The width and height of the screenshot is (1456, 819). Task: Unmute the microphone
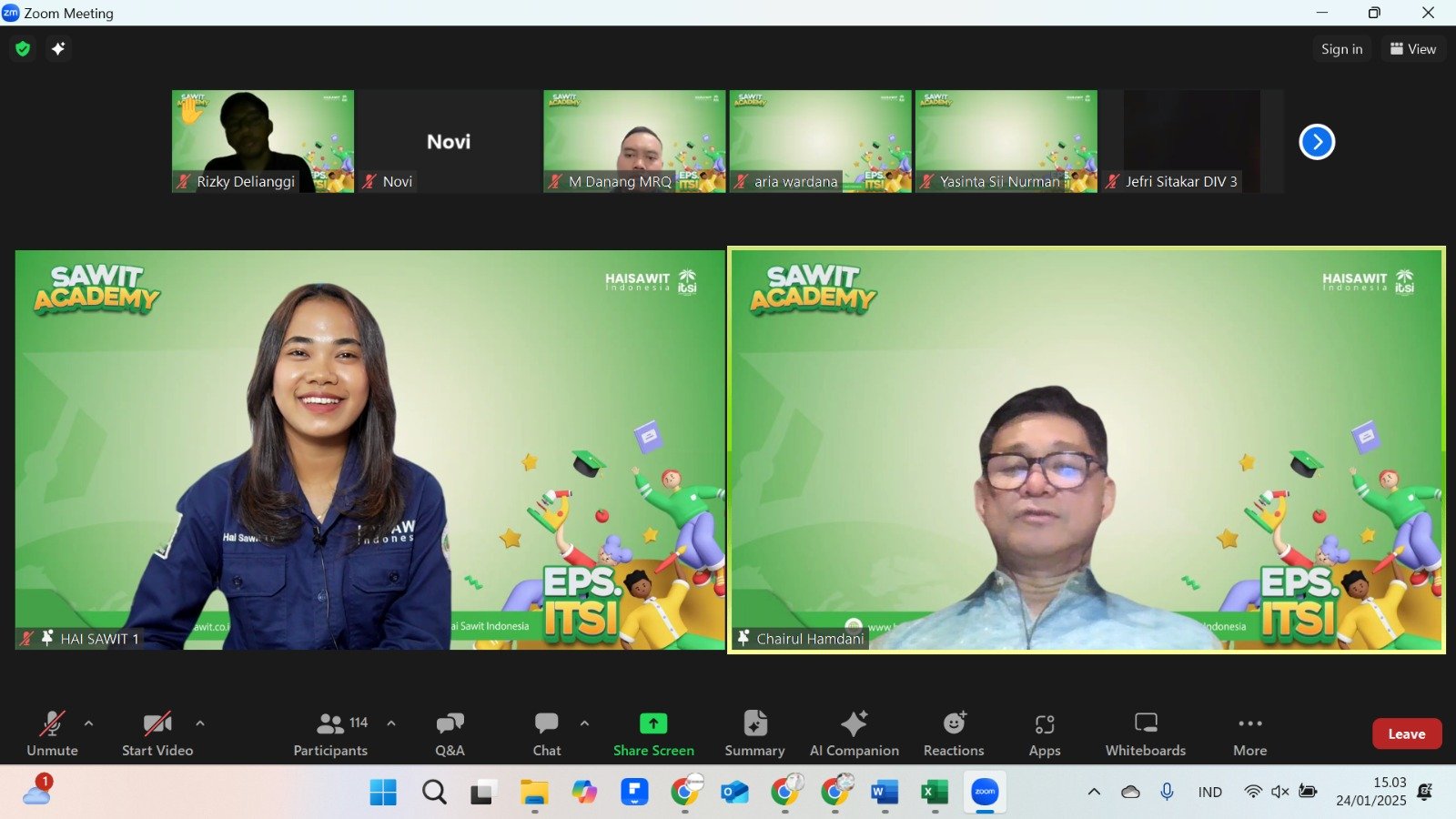52,733
